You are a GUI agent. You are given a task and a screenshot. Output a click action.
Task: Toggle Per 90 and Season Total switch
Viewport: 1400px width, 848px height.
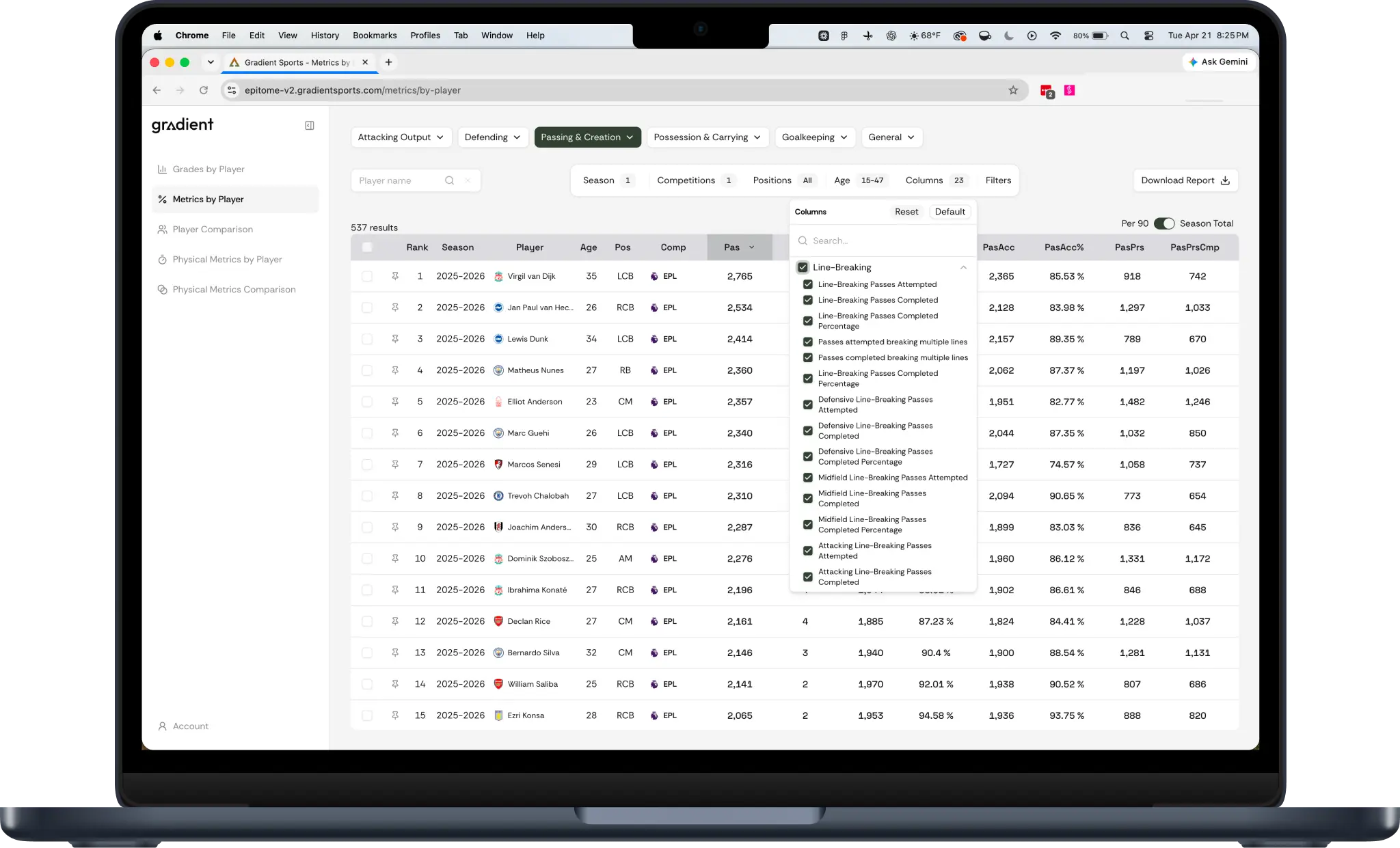1163,223
